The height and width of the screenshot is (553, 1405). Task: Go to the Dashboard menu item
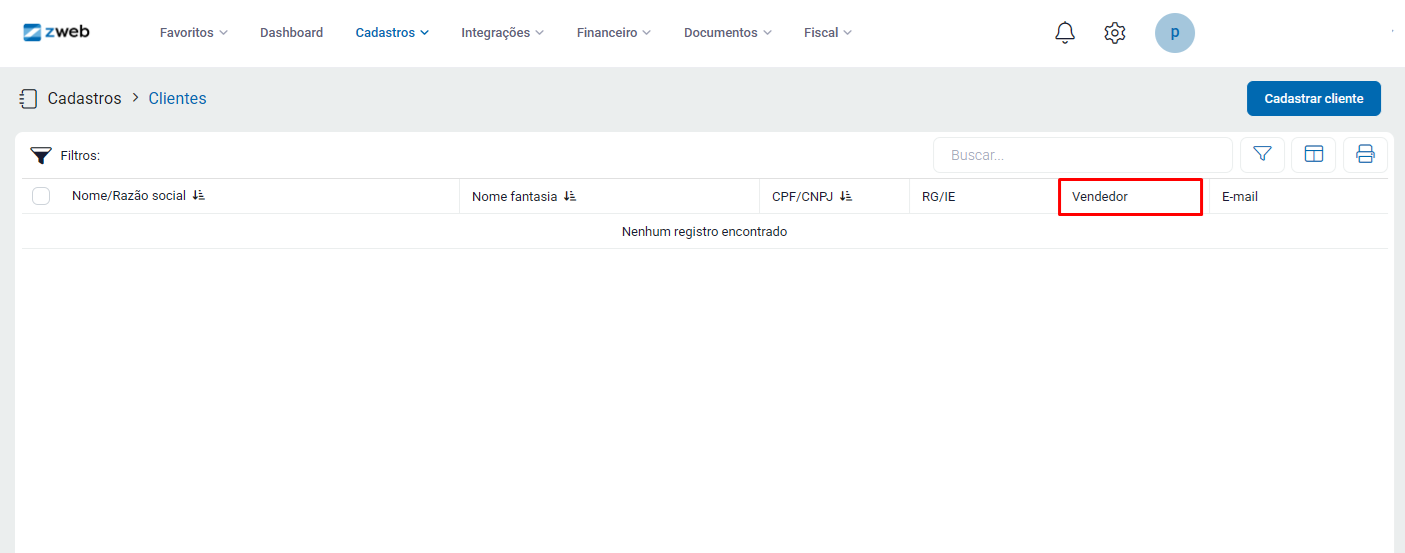coord(291,33)
